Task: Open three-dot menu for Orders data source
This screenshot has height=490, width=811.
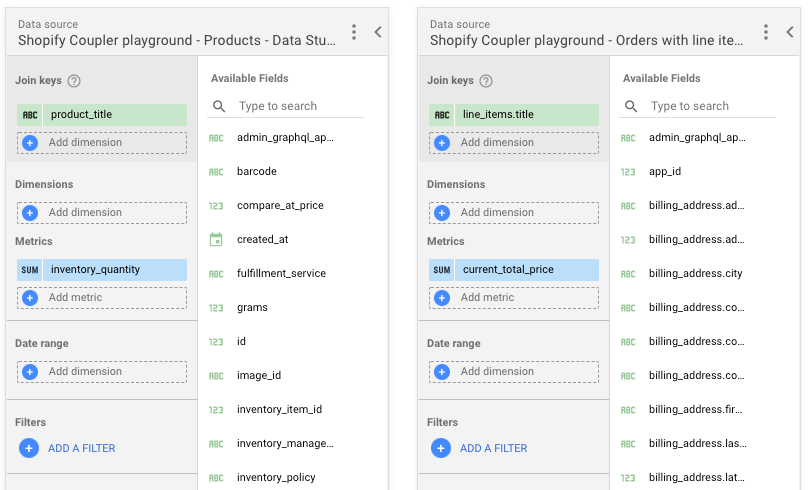Action: point(766,32)
